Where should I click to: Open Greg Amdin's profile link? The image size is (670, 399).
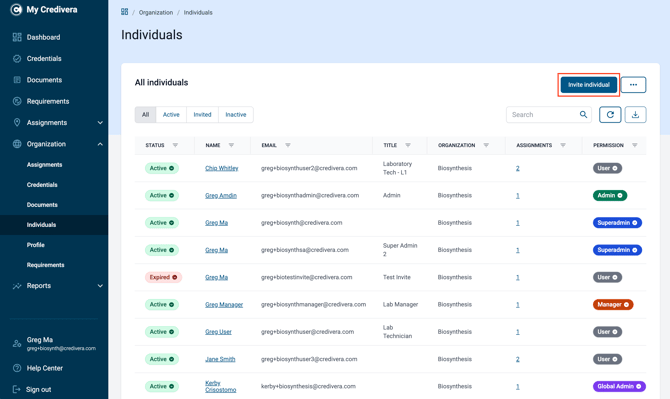click(220, 196)
